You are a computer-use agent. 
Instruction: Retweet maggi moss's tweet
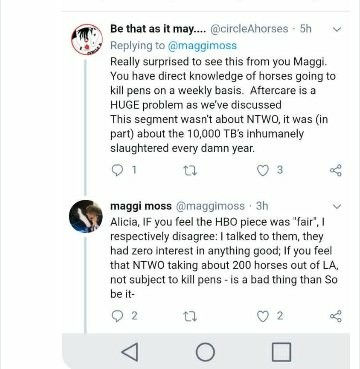[x=190, y=316]
